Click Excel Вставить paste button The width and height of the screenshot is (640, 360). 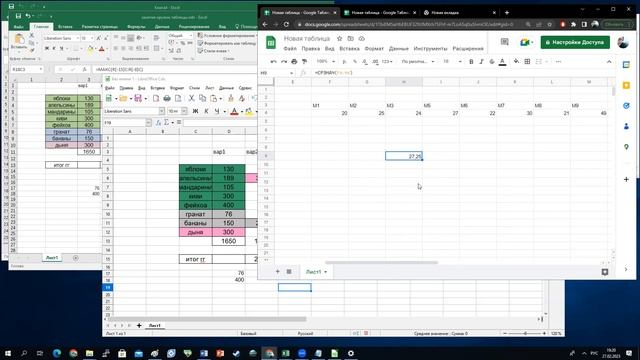(x=19, y=42)
